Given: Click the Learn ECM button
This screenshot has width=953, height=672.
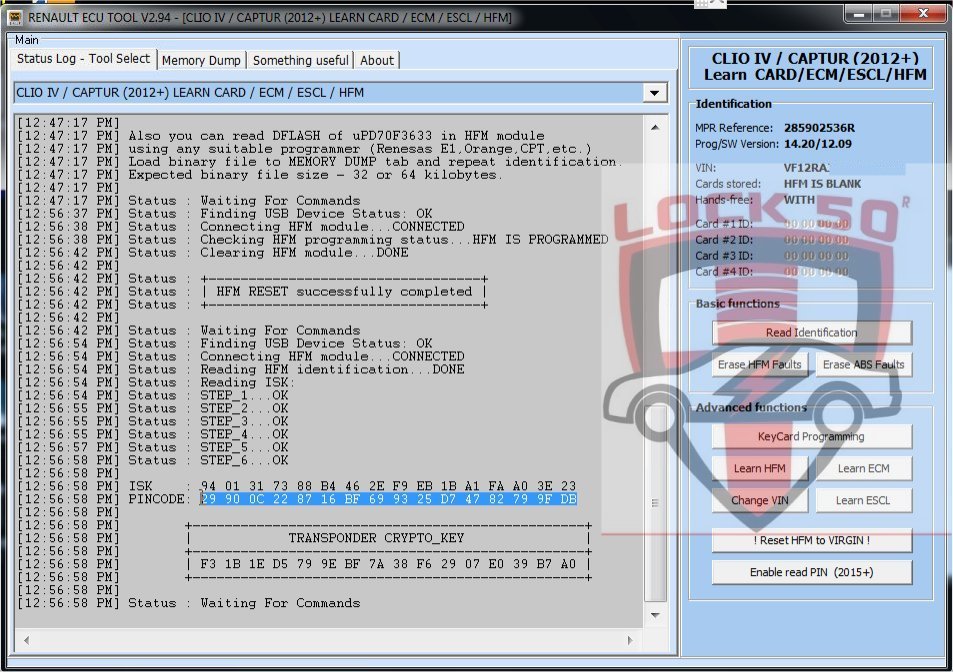Looking at the screenshot, I should pyautogui.click(x=863, y=469).
